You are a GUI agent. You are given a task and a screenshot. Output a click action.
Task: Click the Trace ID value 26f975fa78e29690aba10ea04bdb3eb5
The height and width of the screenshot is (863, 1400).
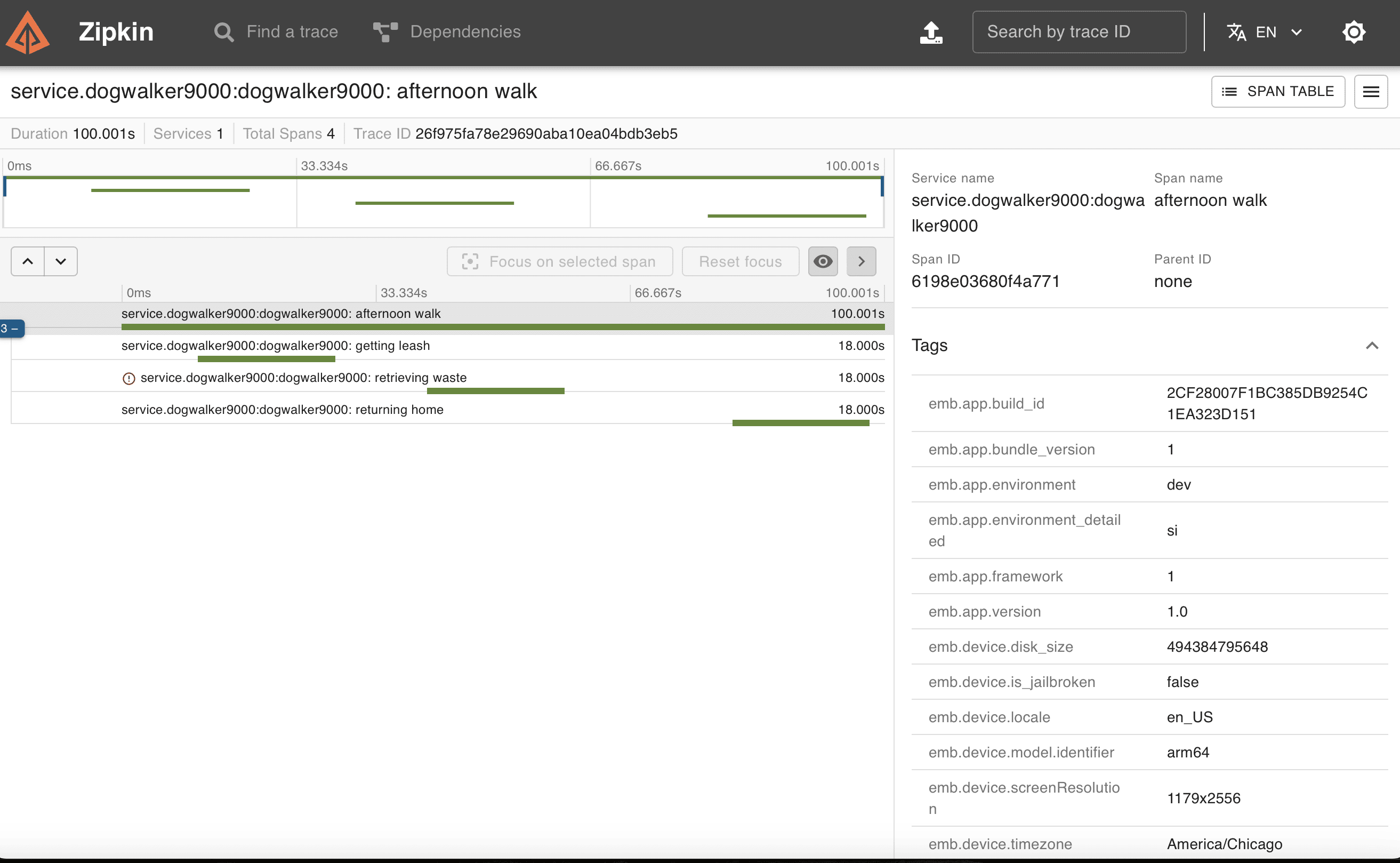coord(546,133)
